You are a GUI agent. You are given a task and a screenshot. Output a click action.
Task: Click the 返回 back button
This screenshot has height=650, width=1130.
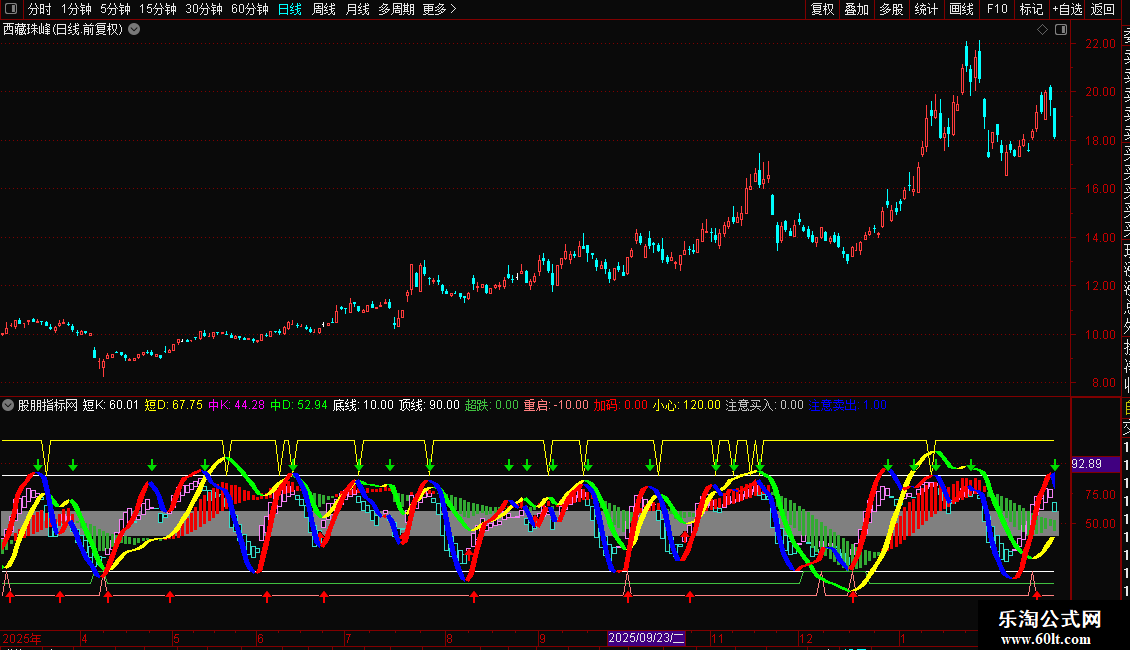[x=1103, y=10]
